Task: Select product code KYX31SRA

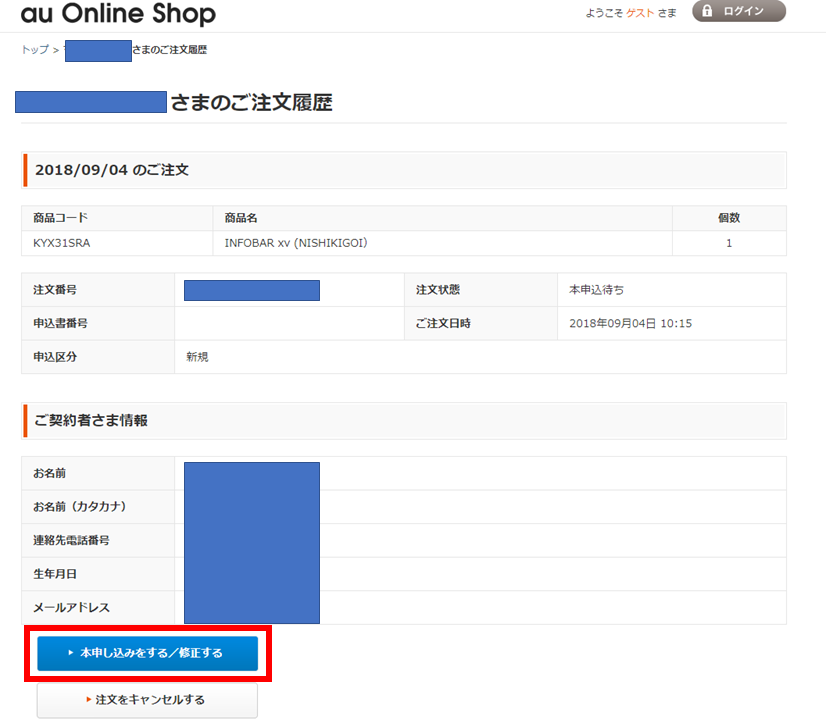Action: point(62,243)
